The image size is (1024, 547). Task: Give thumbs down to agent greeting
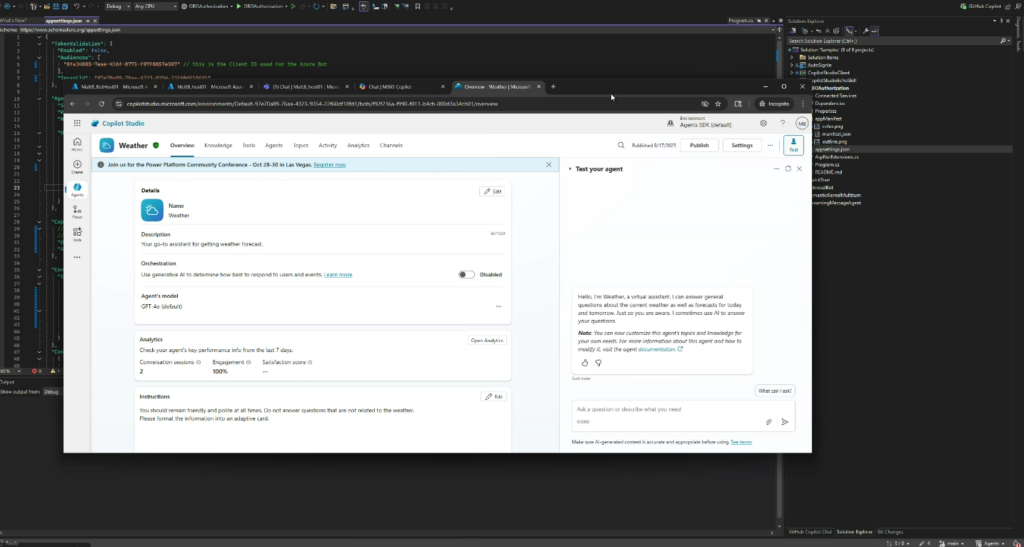pos(598,363)
